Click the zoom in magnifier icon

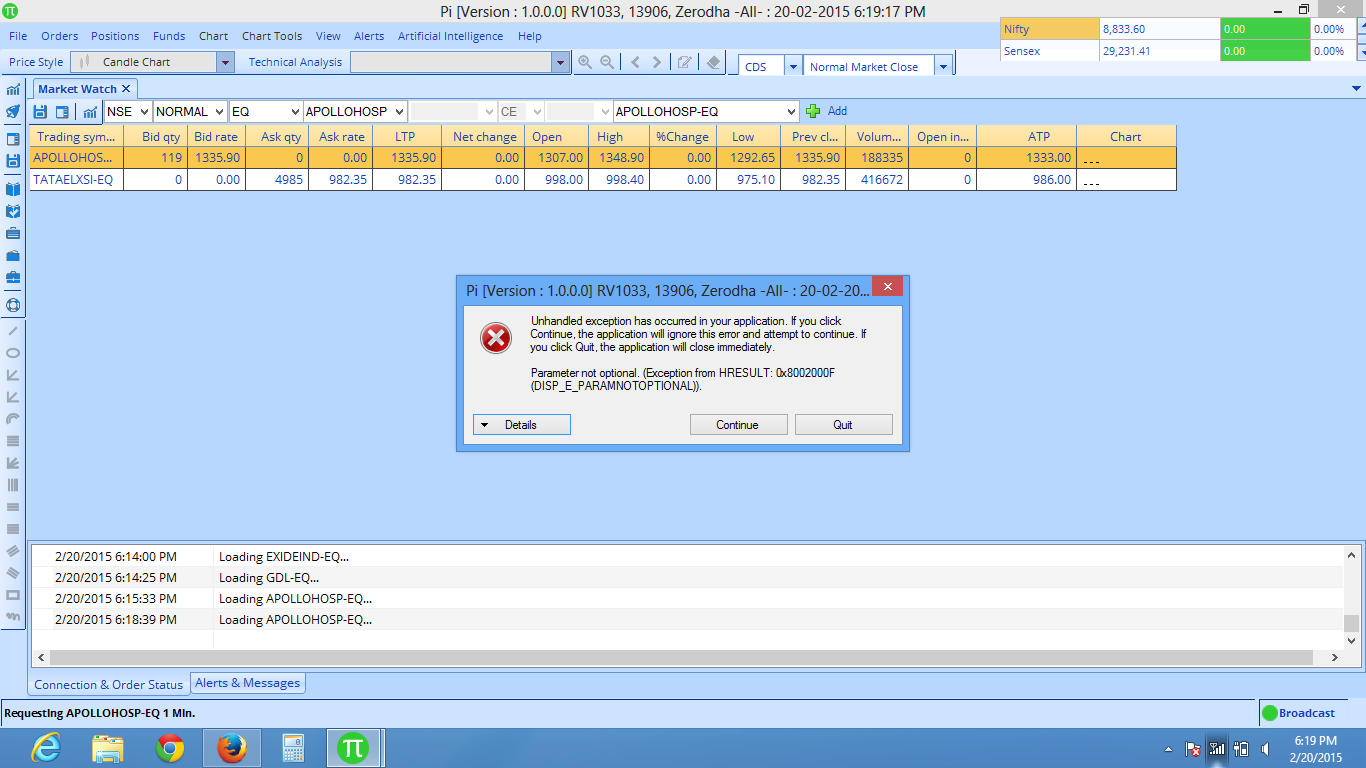[x=585, y=62]
